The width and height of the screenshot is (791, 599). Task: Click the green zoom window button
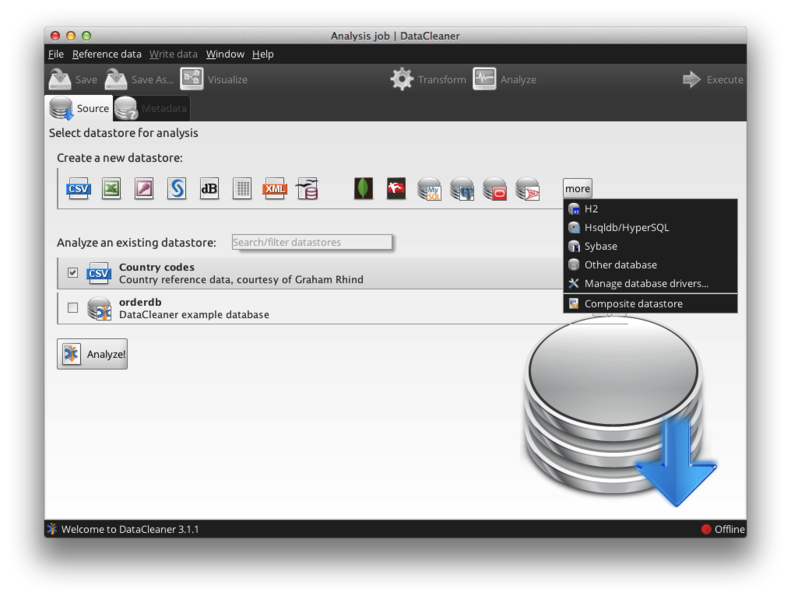pyautogui.click(x=86, y=35)
